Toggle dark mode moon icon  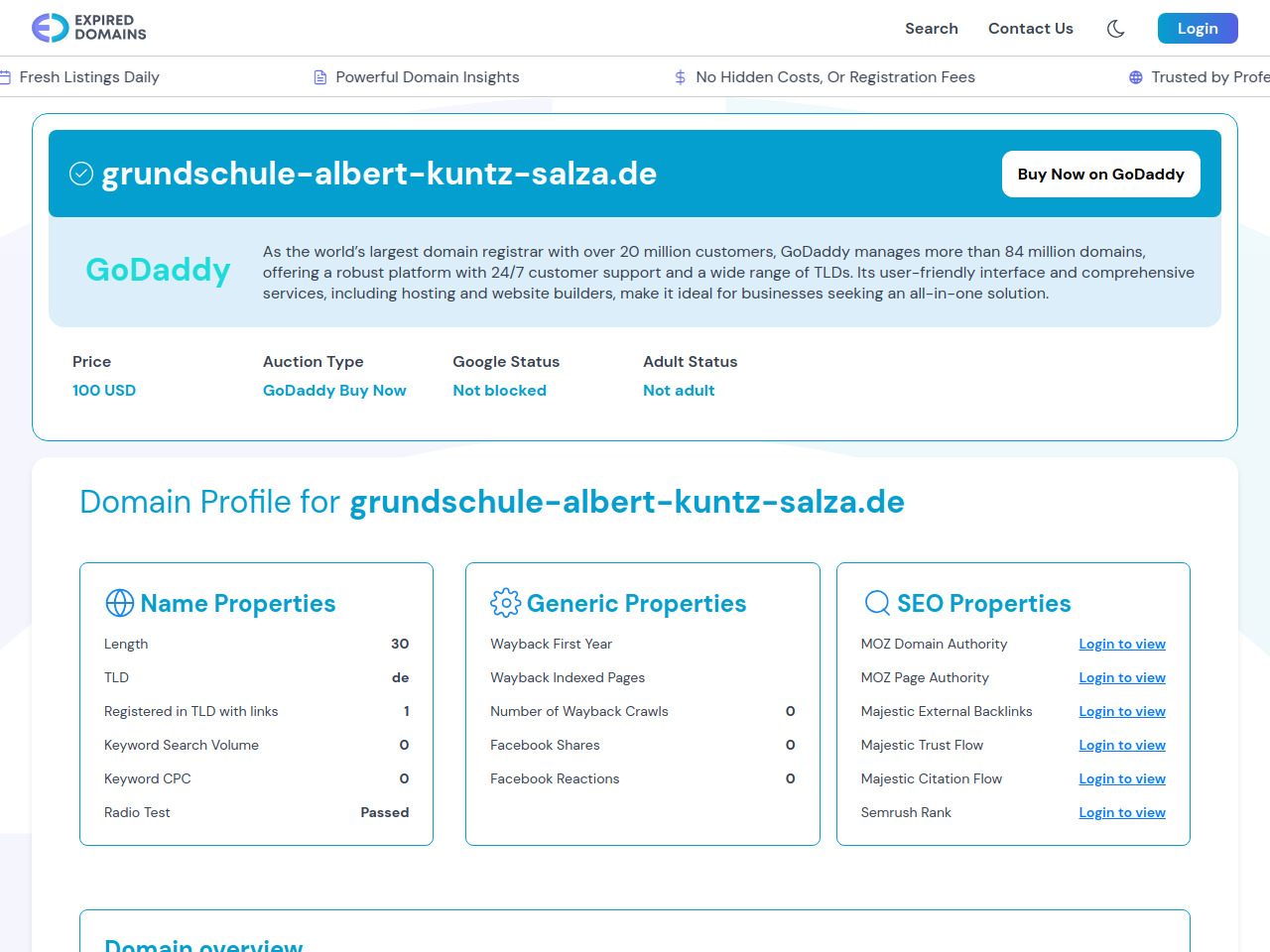[1115, 29]
